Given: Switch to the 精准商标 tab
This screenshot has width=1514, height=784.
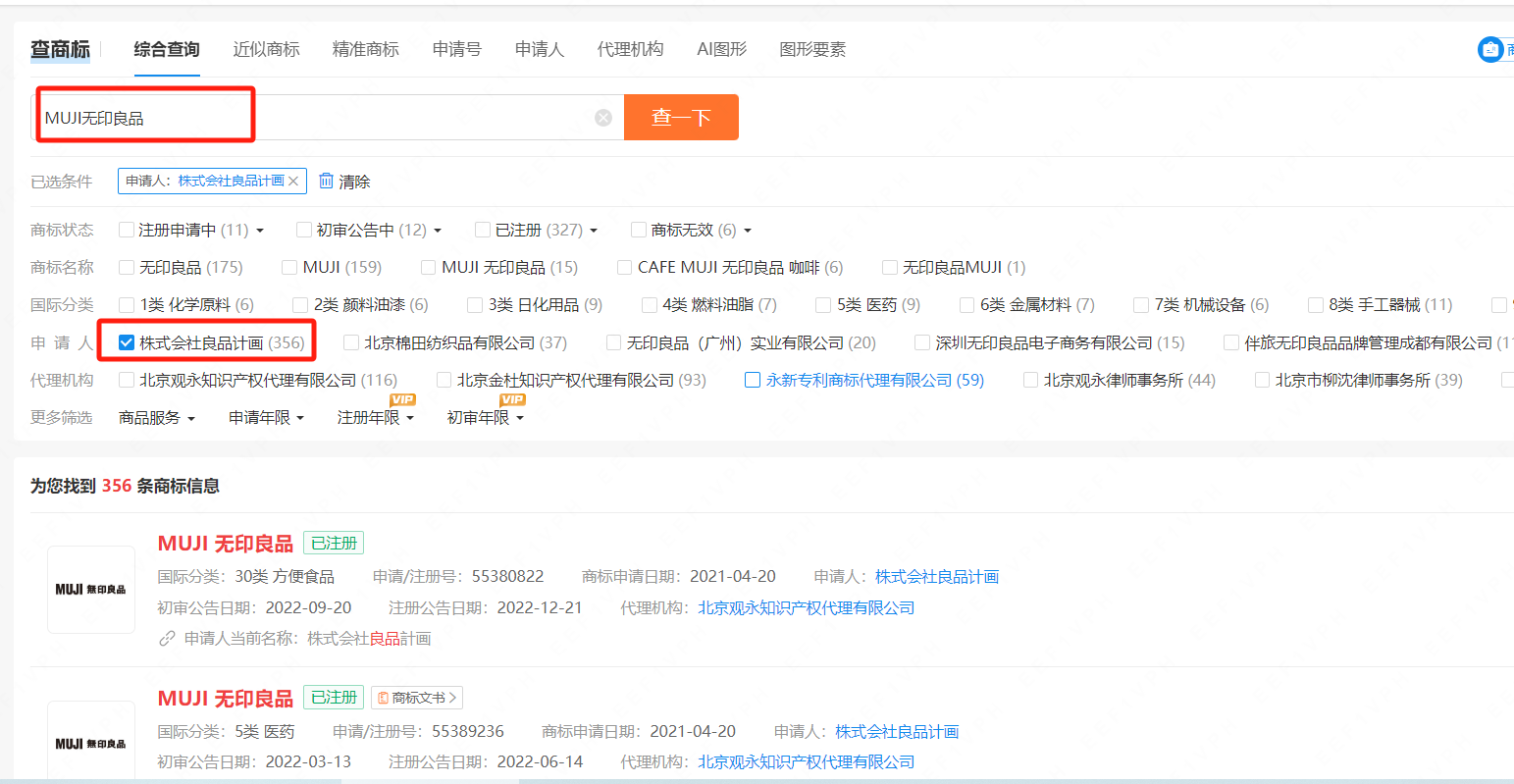Looking at the screenshot, I should coord(365,49).
